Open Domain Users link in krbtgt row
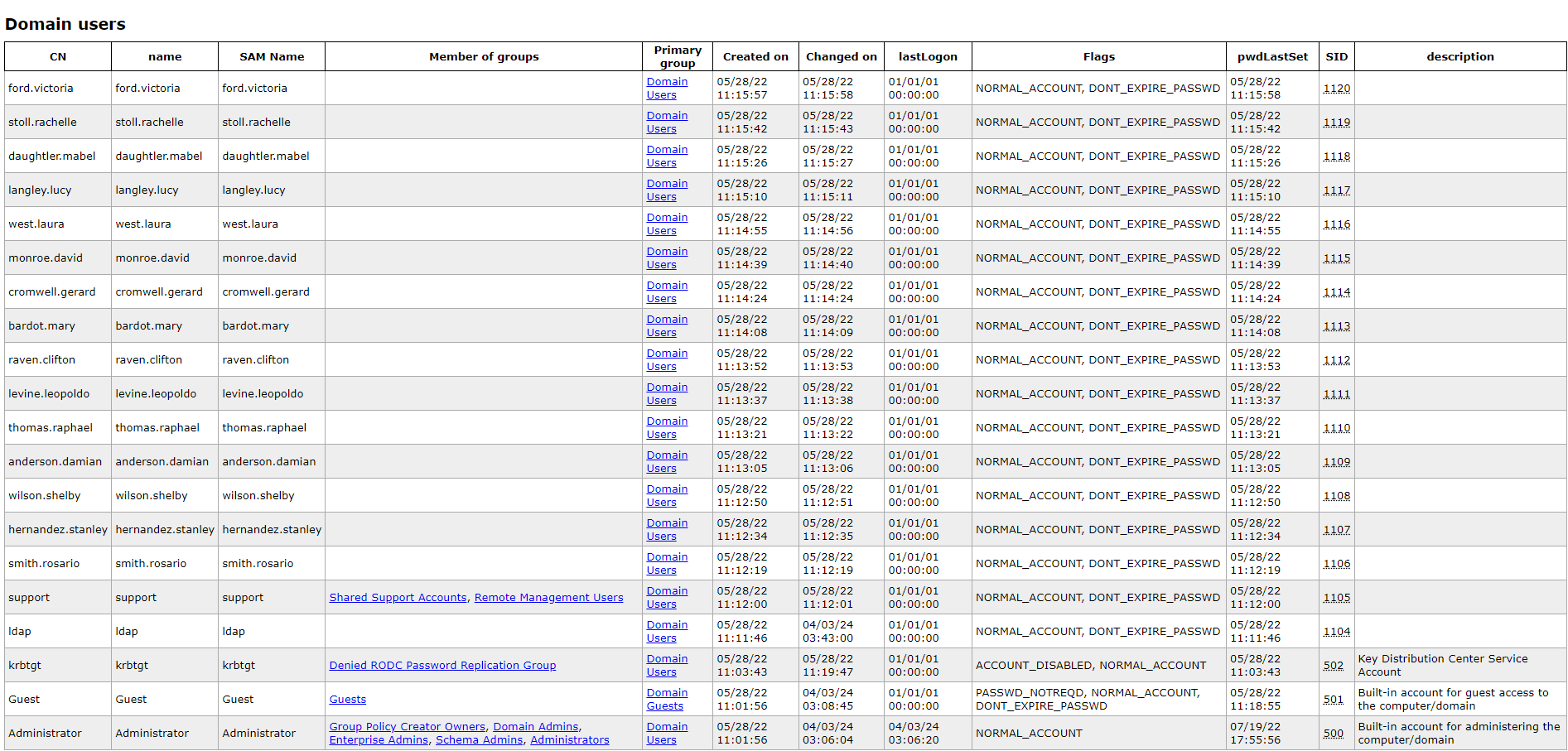Image resolution: width=1568 pixels, height=751 pixels. coord(667,666)
